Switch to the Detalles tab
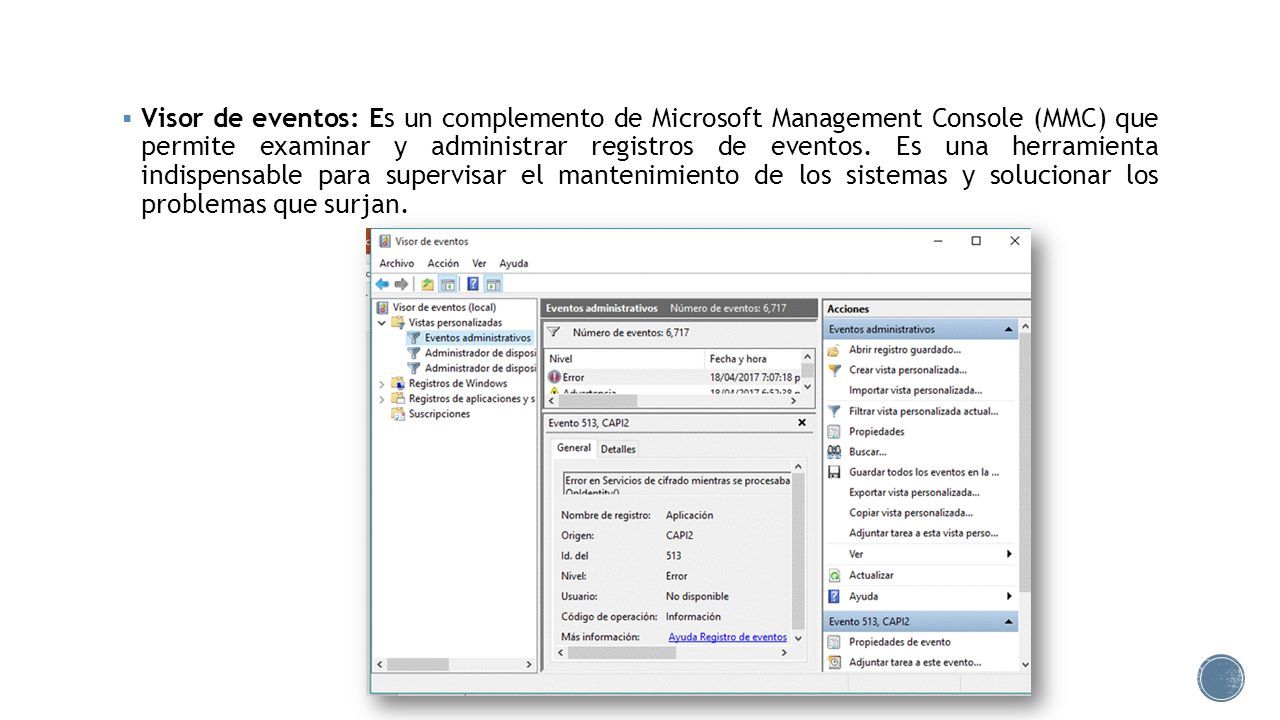The image size is (1280, 720). 618,449
